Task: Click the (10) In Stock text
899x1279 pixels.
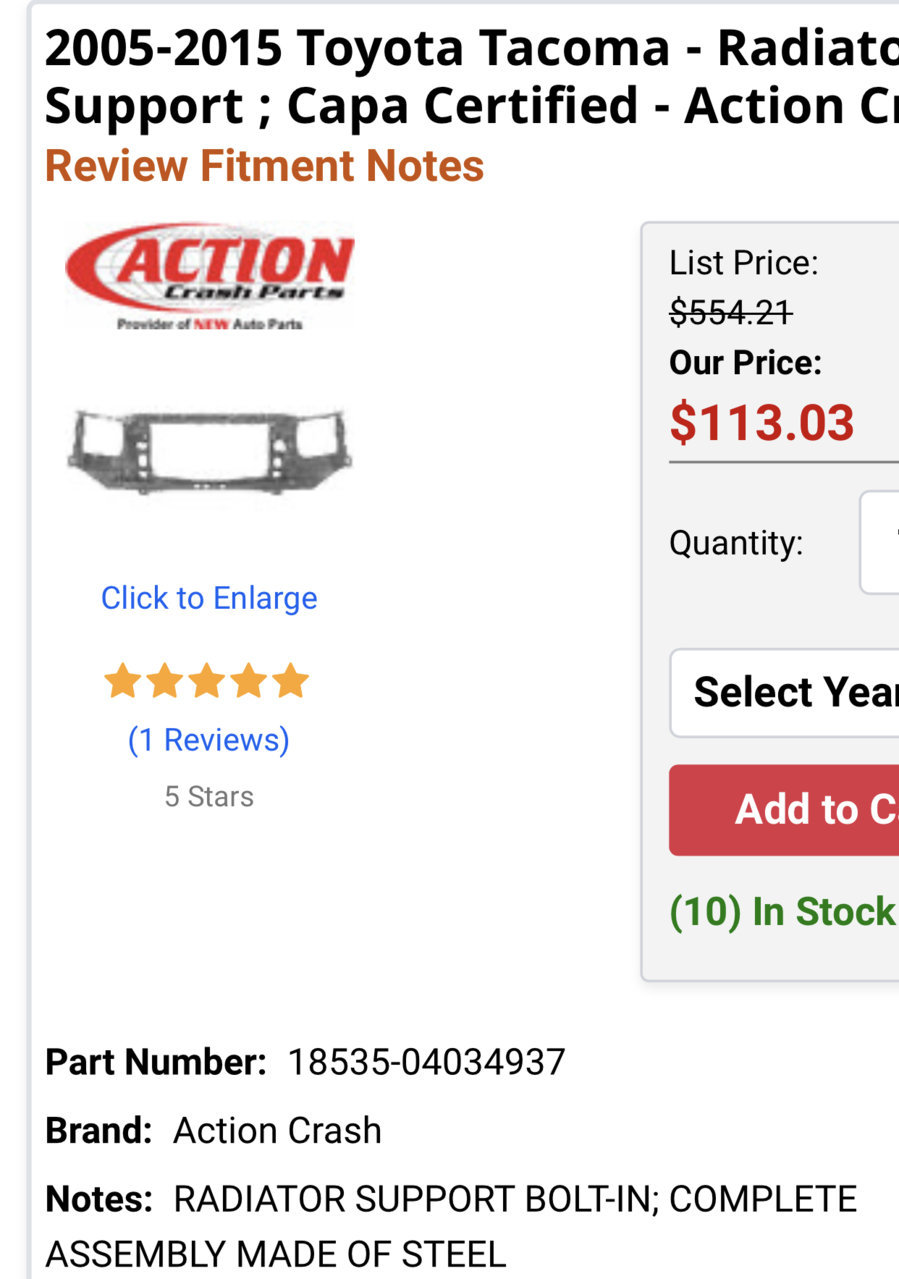Action: pos(782,912)
